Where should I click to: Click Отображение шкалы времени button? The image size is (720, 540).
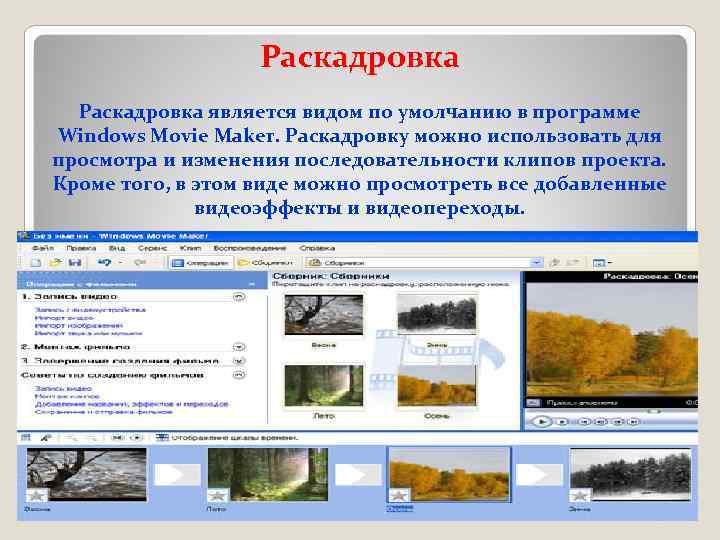[x=227, y=438]
